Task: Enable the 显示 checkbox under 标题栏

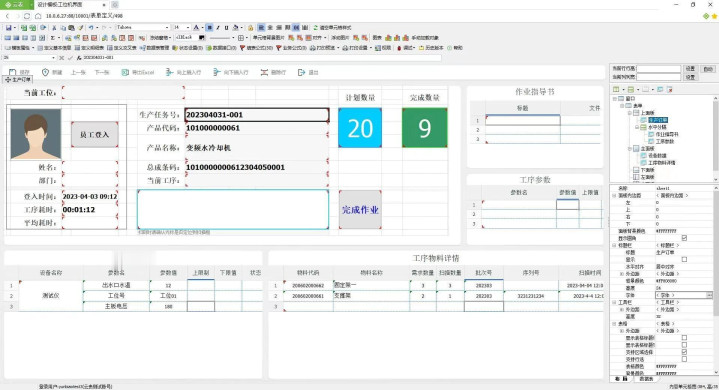Action: click(x=684, y=259)
